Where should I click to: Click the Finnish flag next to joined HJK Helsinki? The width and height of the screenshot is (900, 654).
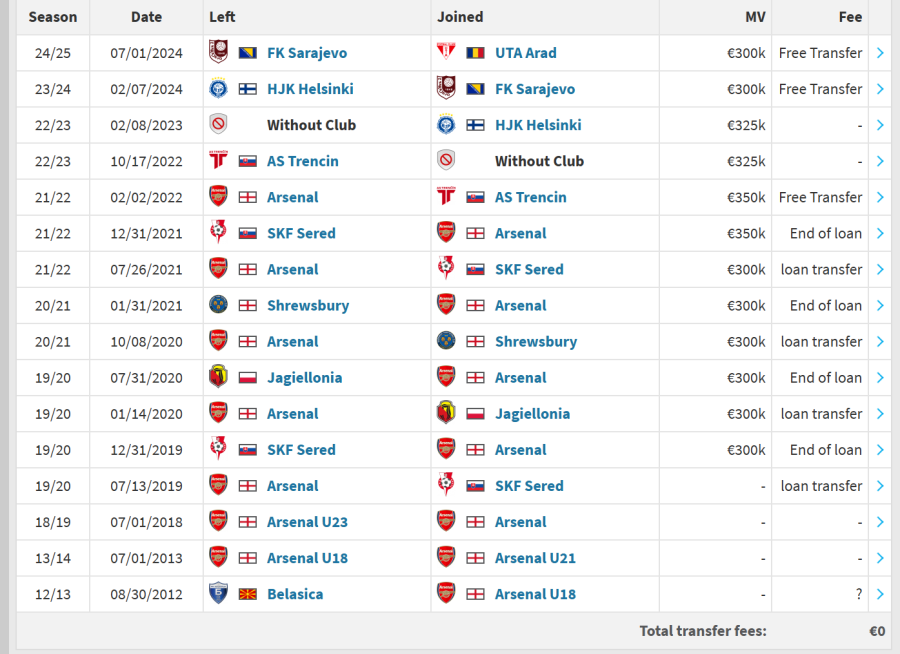click(x=475, y=125)
